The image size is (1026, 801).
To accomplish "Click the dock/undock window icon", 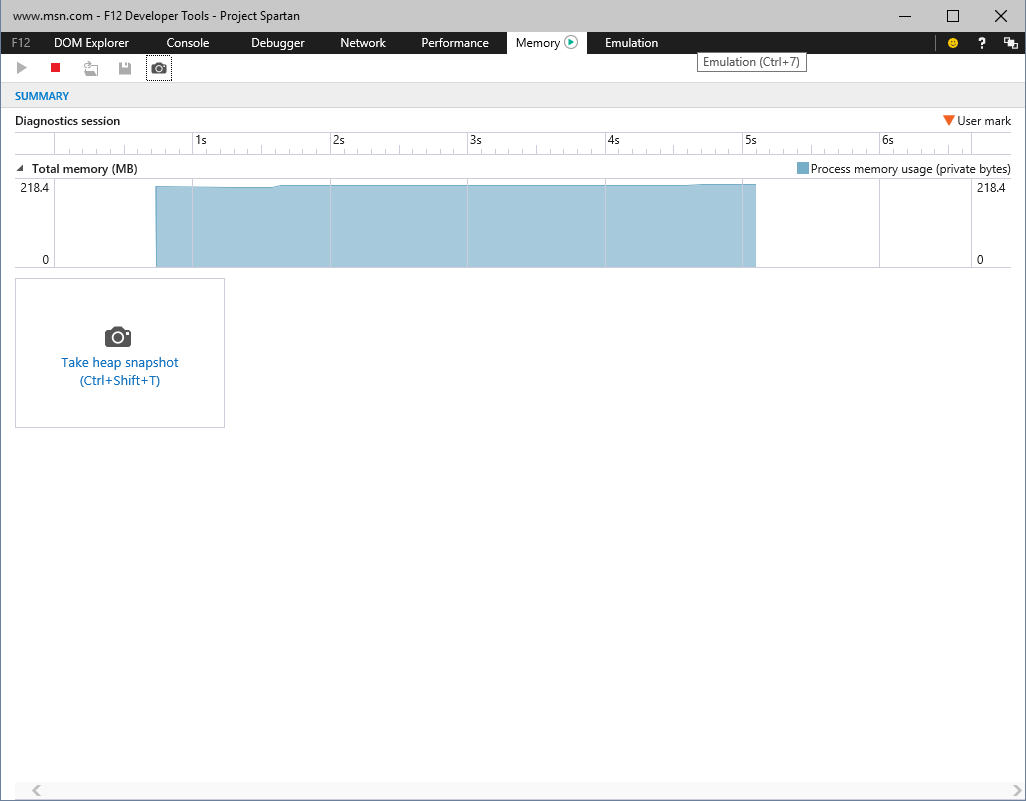I will [x=1010, y=43].
